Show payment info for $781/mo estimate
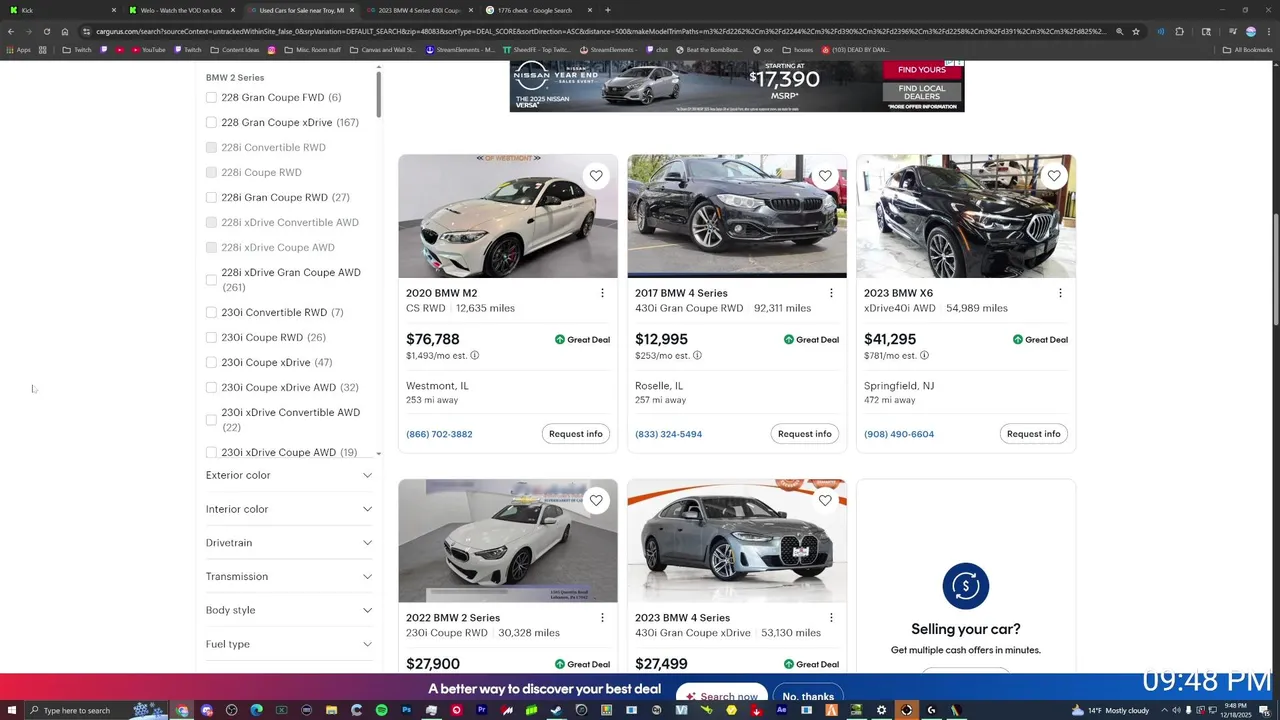 pyautogui.click(x=924, y=355)
